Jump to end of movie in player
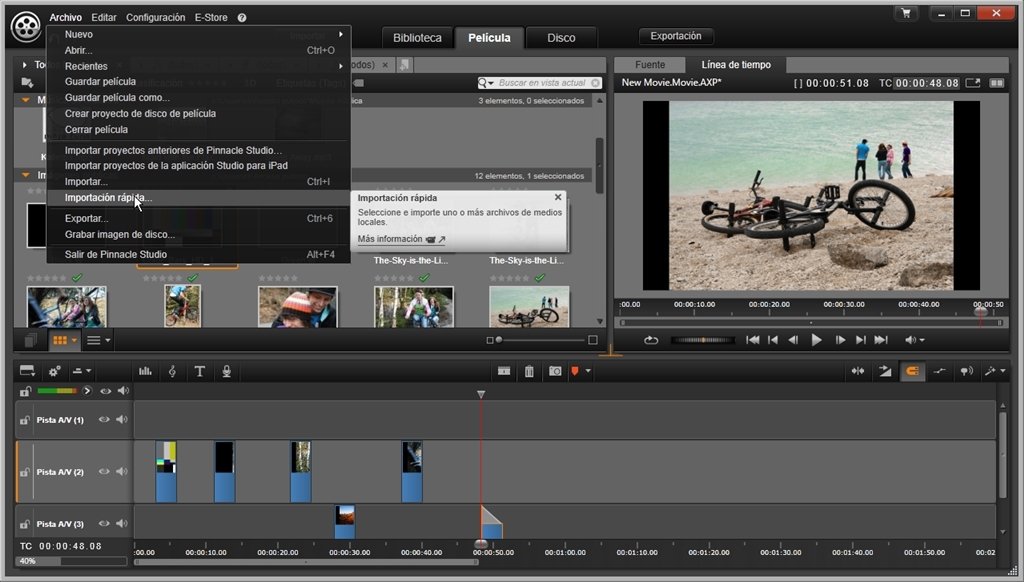The height and width of the screenshot is (582, 1024). pos(881,340)
